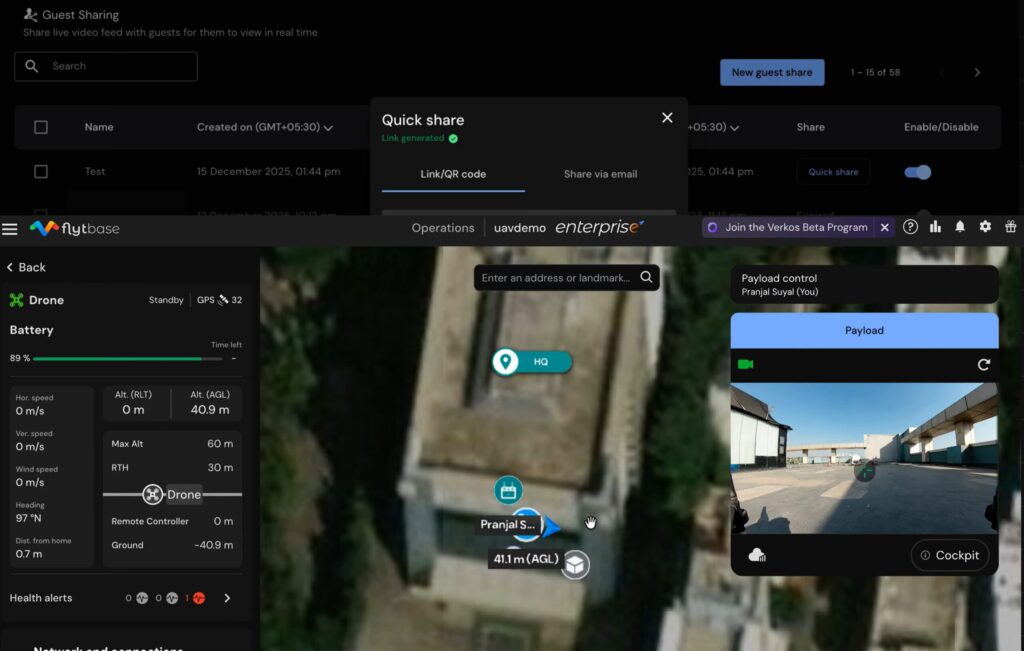The height and width of the screenshot is (651, 1024).
Task: Open the Cockpit view button
Action: coord(949,555)
